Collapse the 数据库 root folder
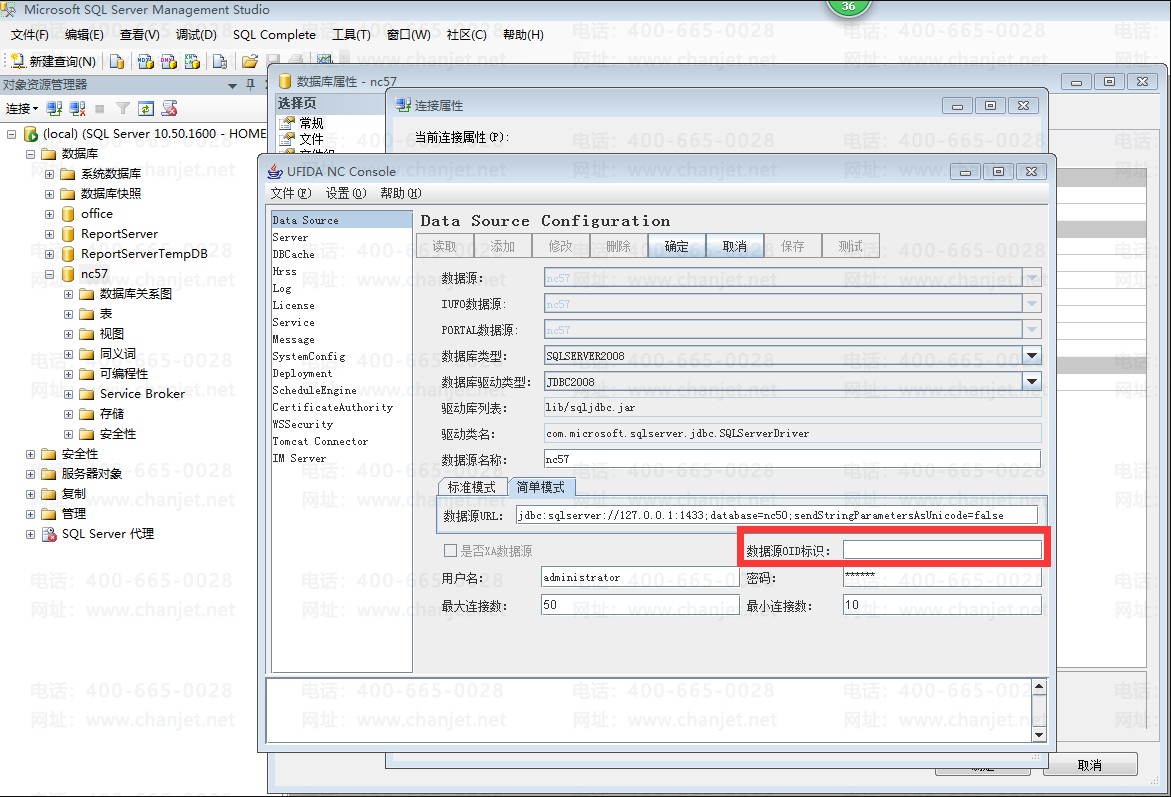 coord(31,154)
